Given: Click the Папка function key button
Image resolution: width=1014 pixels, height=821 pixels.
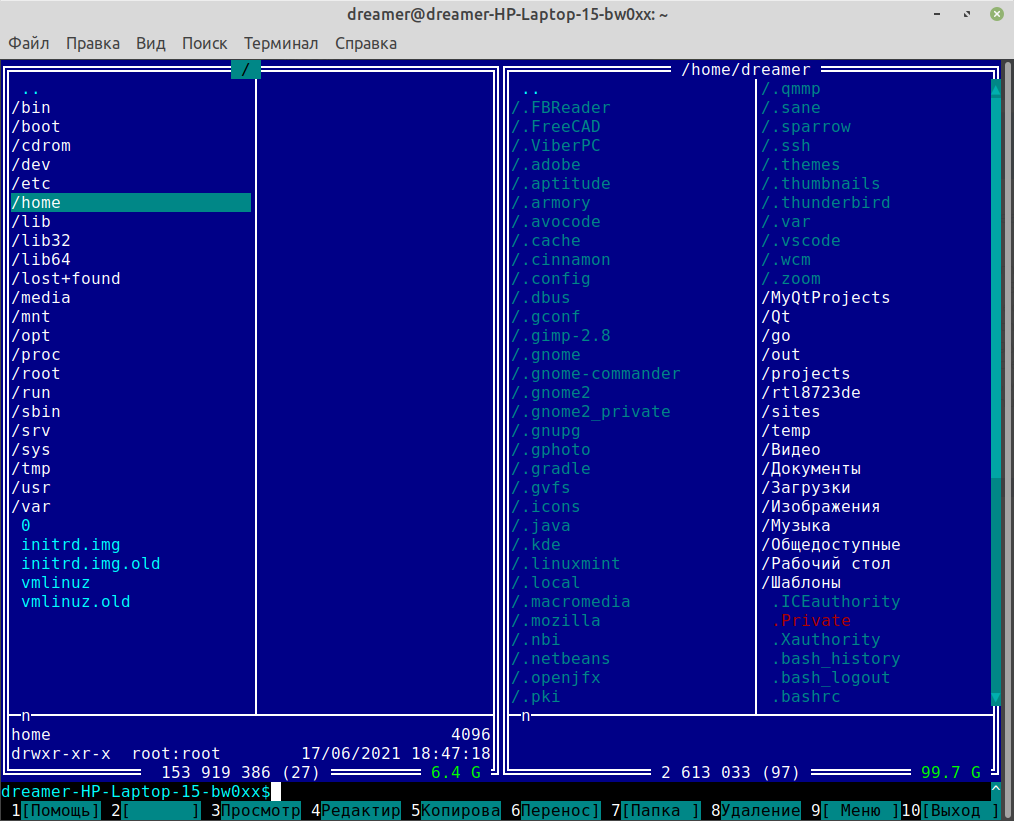Looking at the screenshot, I should point(661,810).
